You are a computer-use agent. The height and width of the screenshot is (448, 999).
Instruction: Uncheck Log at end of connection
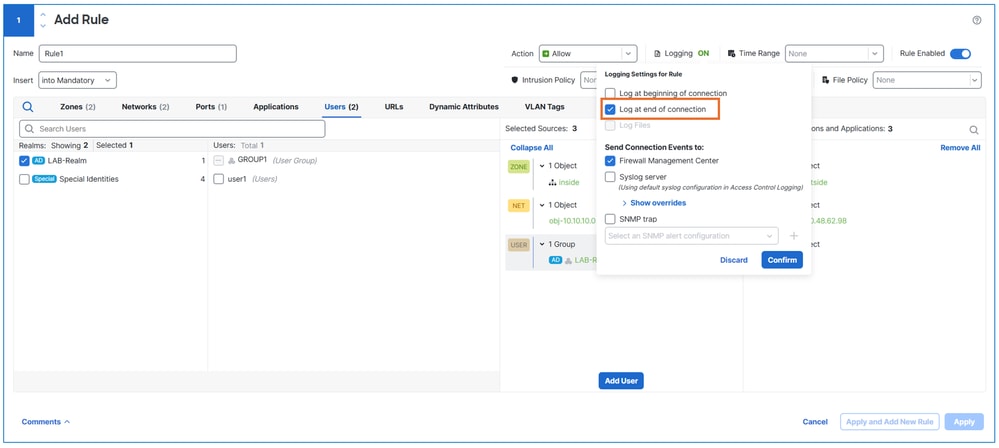[610, 110]
